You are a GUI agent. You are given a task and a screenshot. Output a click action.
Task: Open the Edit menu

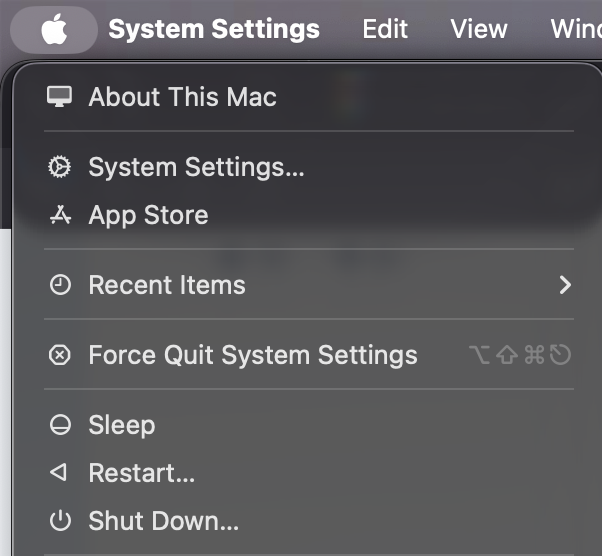pos(385,29)
